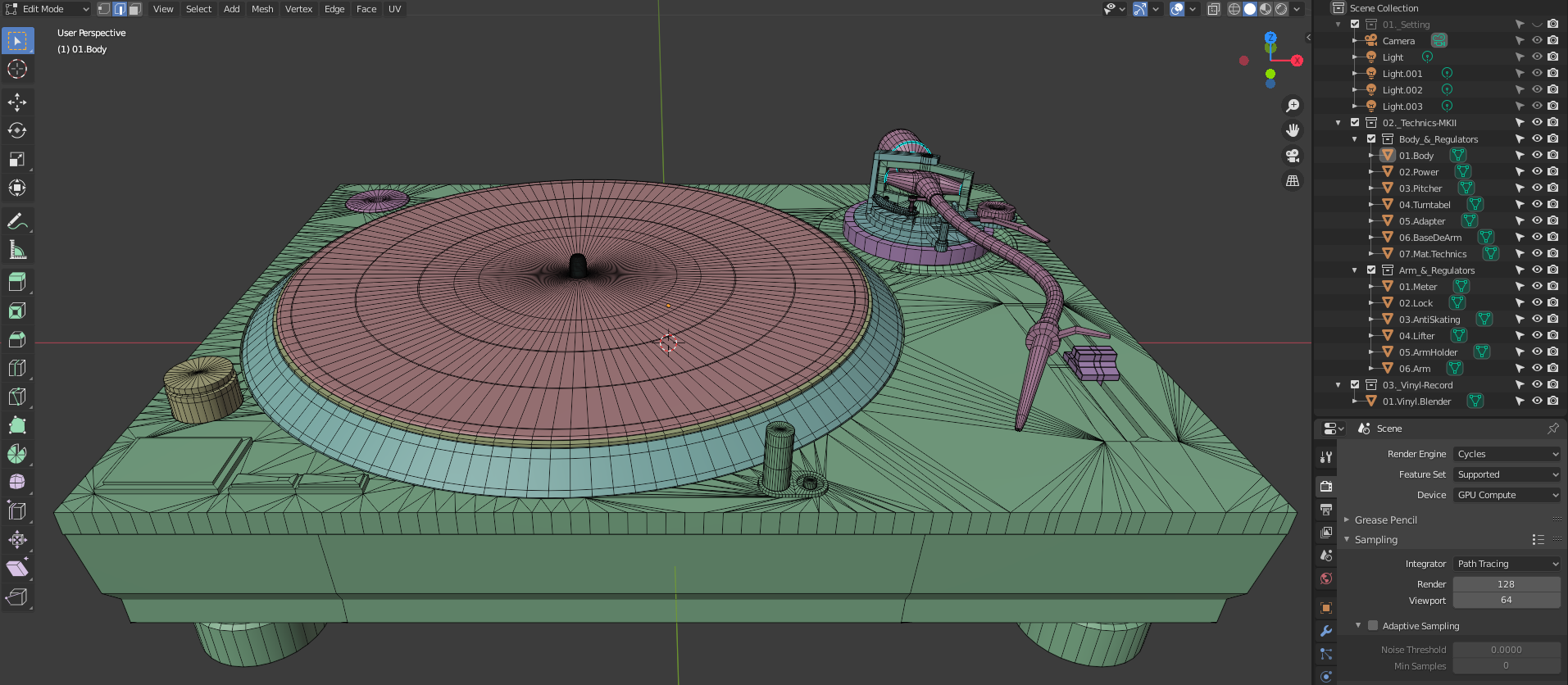The image size is (1568, 685).
Task: Click the Camera item in the outliner
Action: (x=1398, y=41)
